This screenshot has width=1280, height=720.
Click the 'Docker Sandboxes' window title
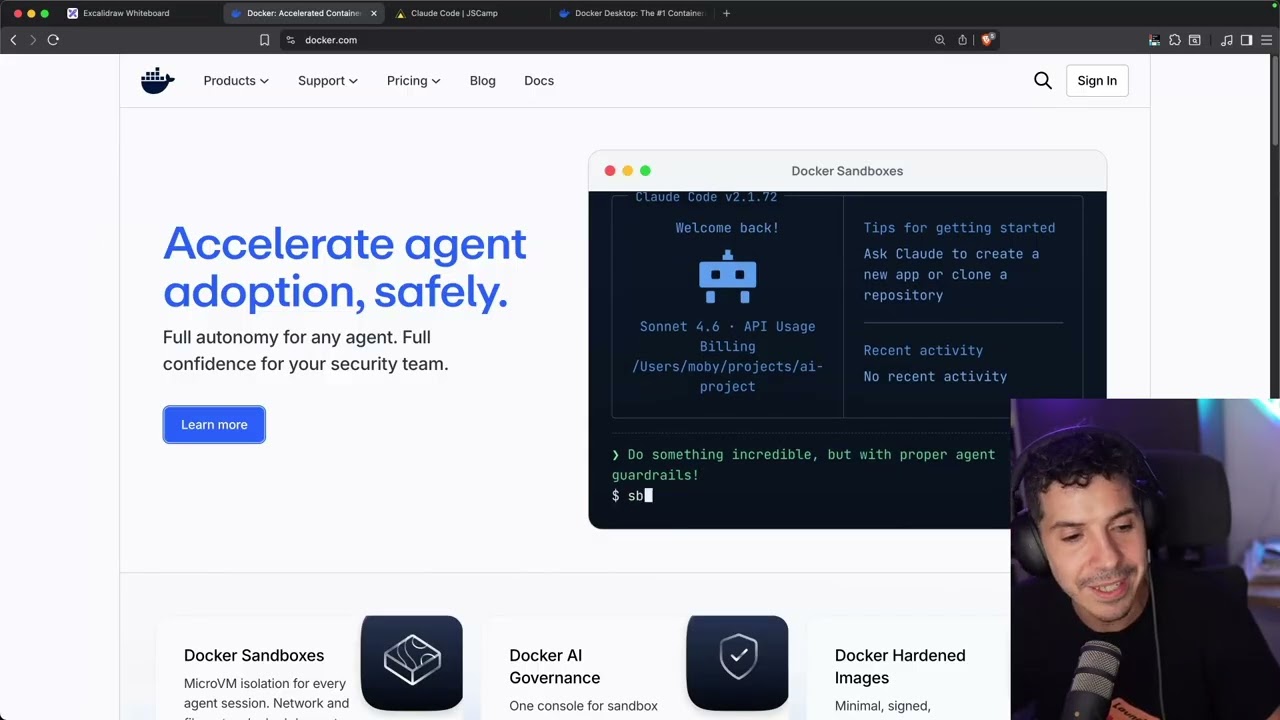pos(847,171)
